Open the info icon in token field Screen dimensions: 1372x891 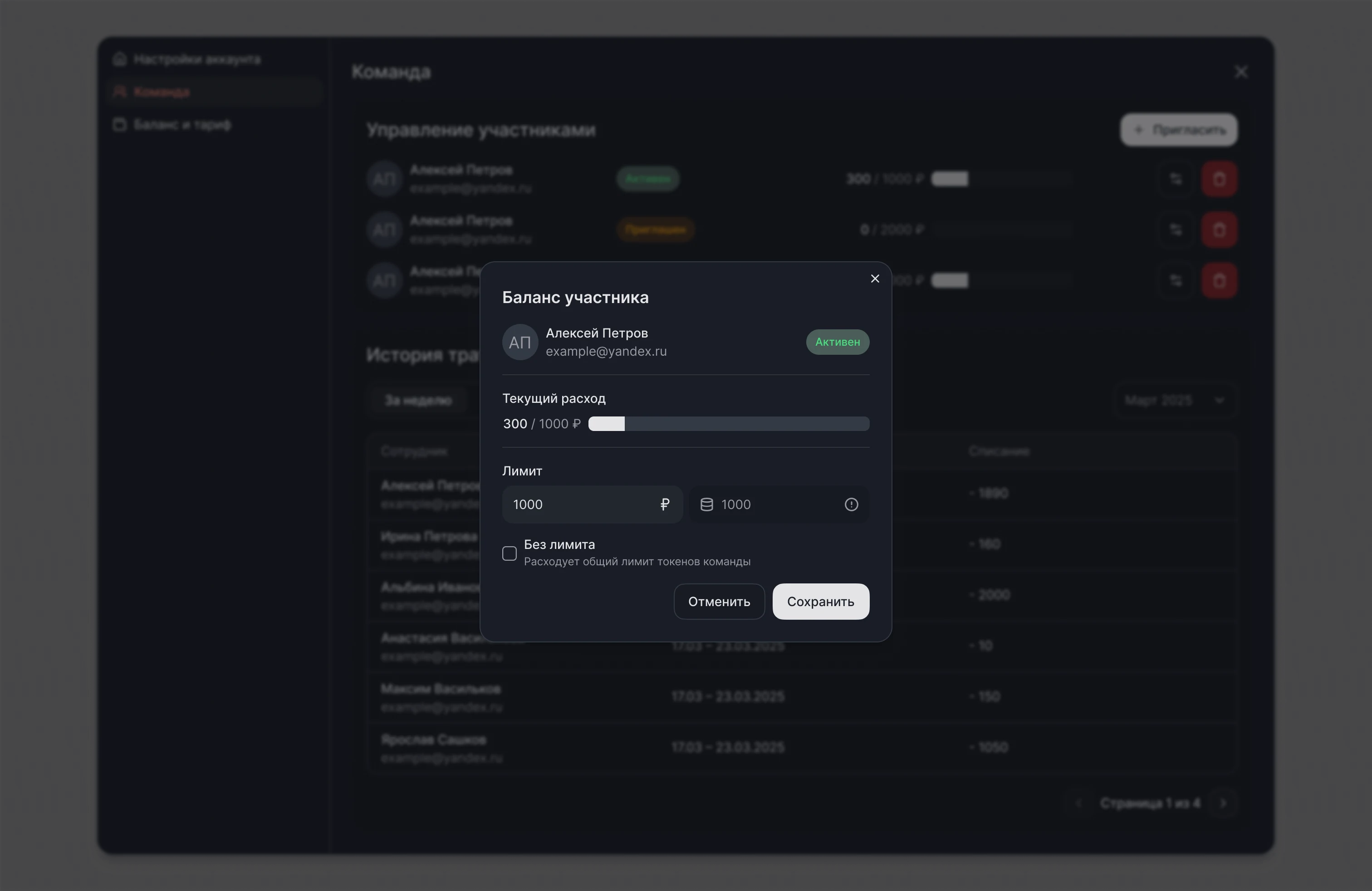[851, 505]
